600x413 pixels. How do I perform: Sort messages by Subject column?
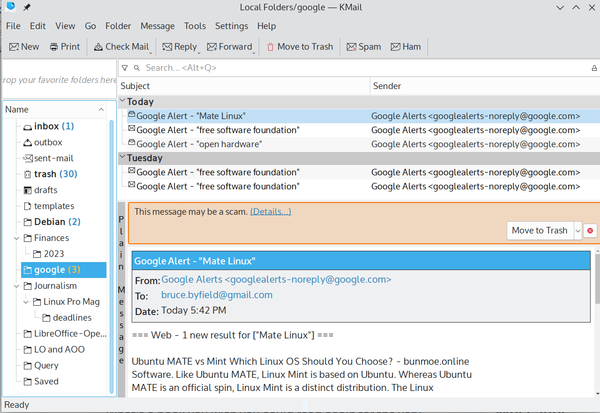[x=244, y=86]
